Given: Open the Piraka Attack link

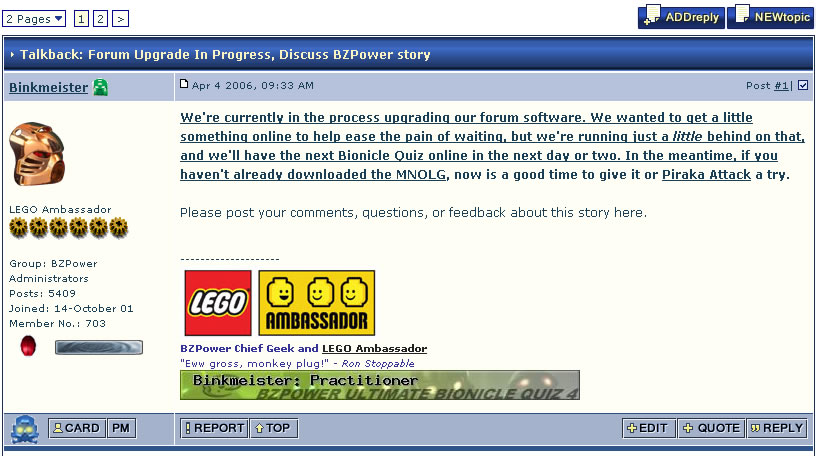Looking at the screenshot, I should [706, 175].
